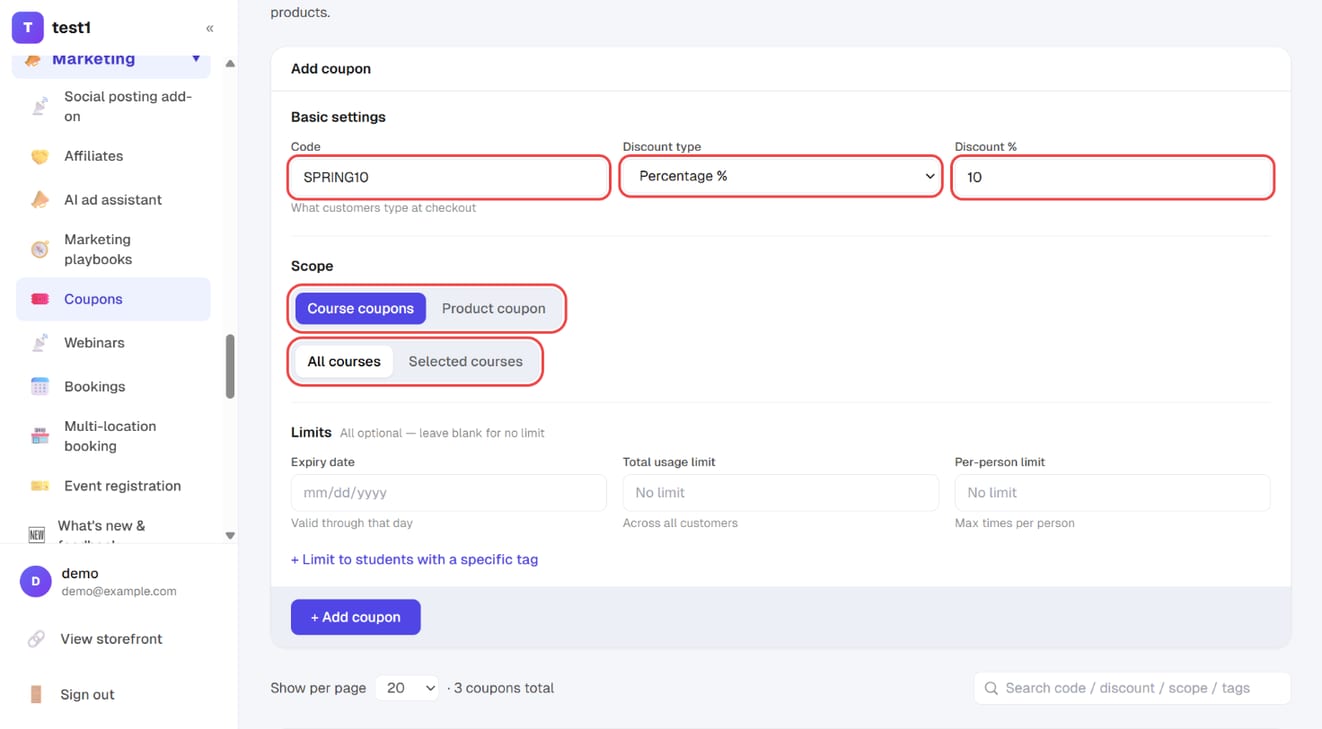The width and height of the screenshot is (1322, 729).
Task: Open the Discount type dropdown
Action: (781, 177)
